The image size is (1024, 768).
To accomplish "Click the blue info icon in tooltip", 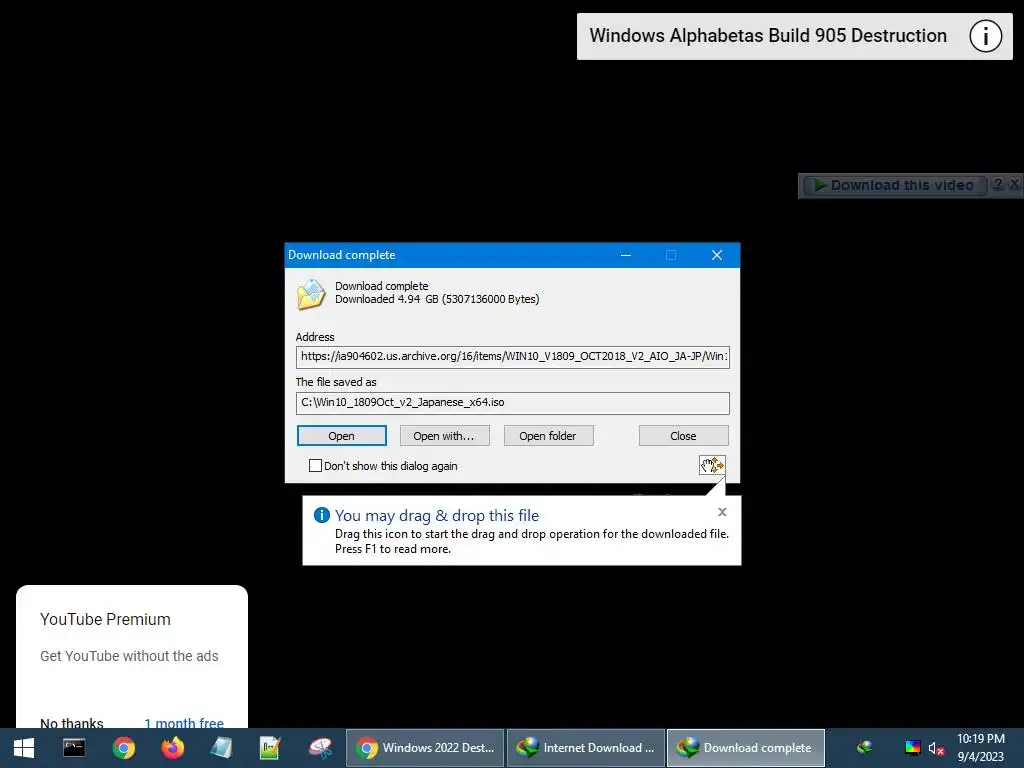I will pos(322,515).
